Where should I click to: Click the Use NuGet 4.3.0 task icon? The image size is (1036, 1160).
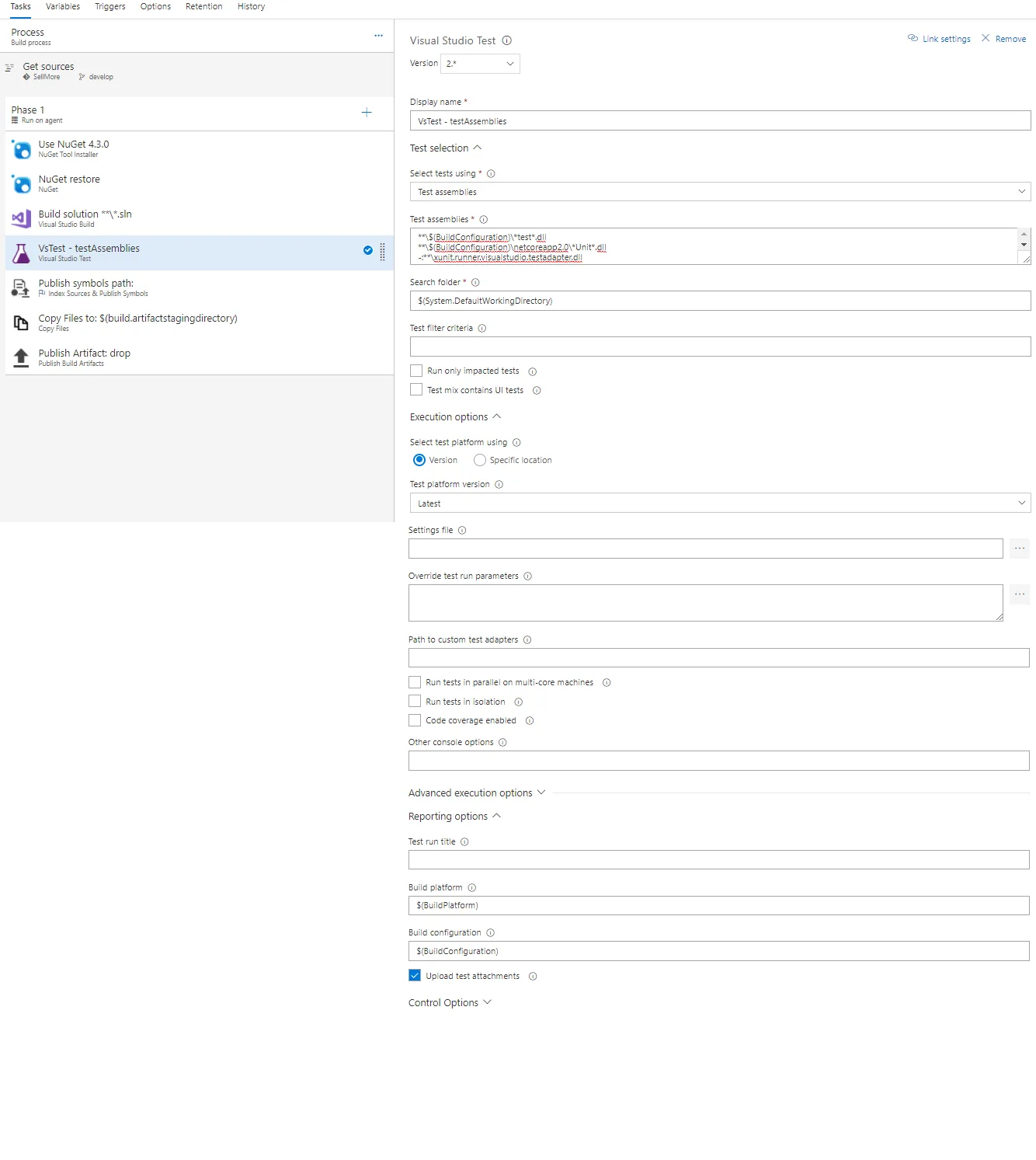tap(22, 149)
